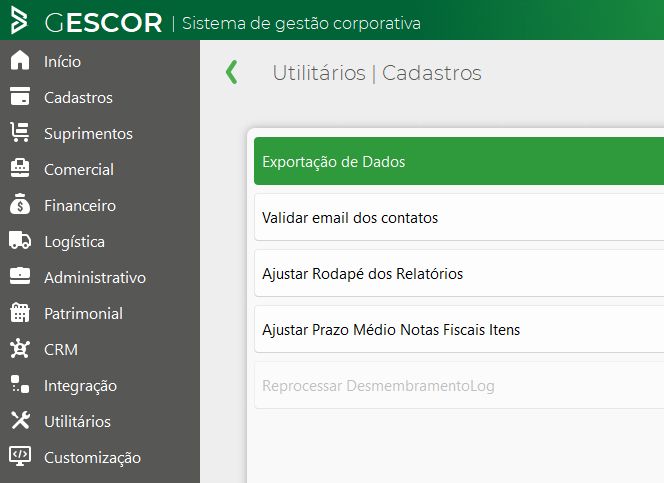The height and width of the screenshot is (483, 664).
Task: Select the Utilitários menu label
Action: [x=77, y=422]
